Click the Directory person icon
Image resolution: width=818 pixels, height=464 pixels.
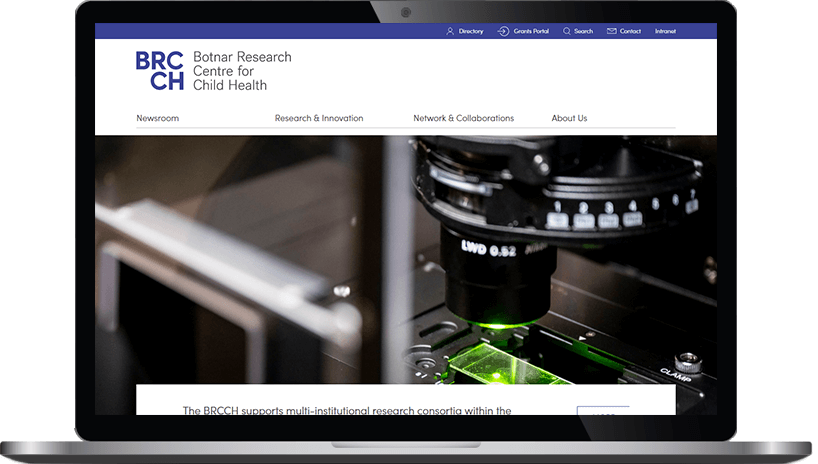450,31
